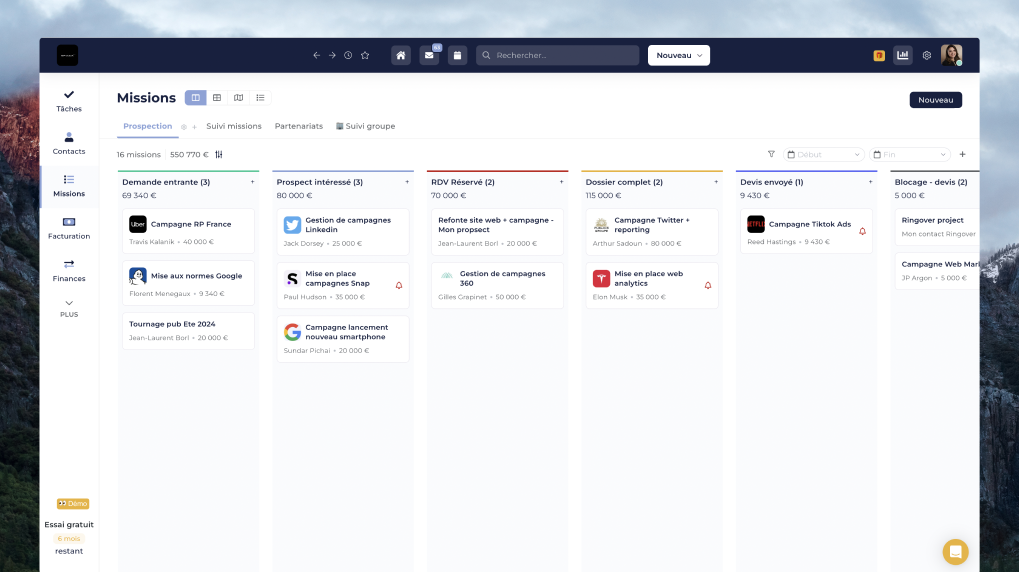Click the Rechercher search field

coord(558,55)
